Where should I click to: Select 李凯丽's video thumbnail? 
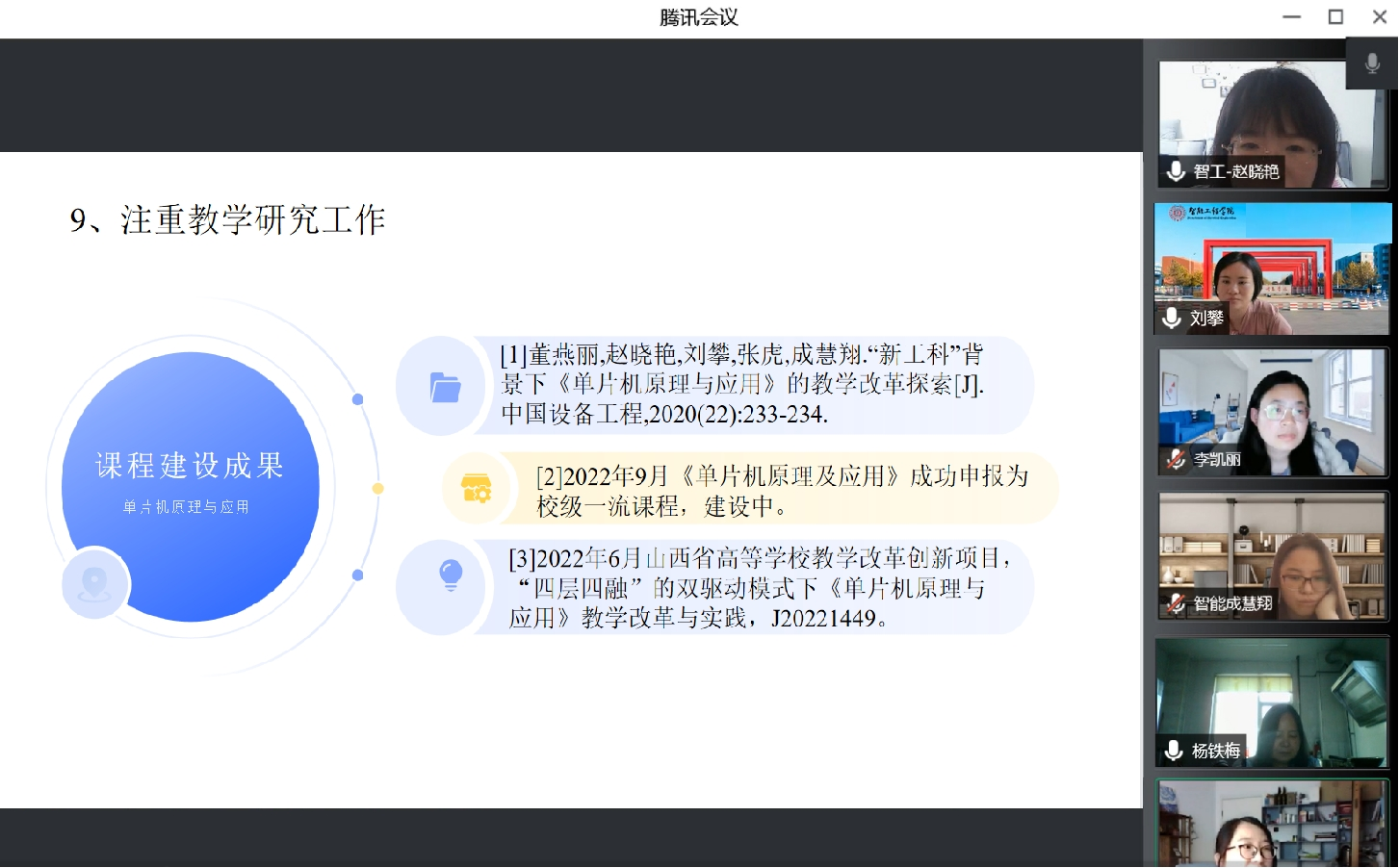[1271, 412]
